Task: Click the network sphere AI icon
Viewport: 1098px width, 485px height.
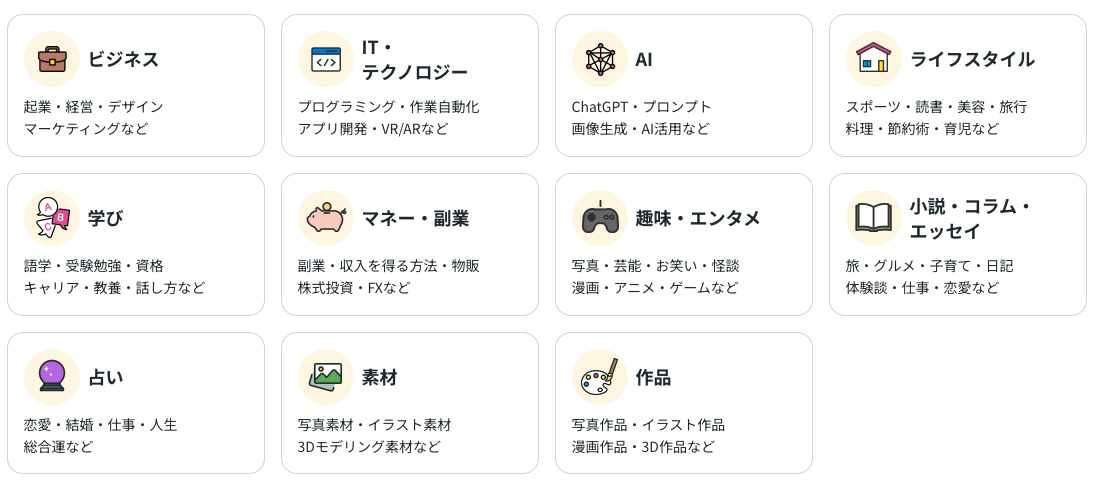Action: pyautogui.click(x=599, y=59)
